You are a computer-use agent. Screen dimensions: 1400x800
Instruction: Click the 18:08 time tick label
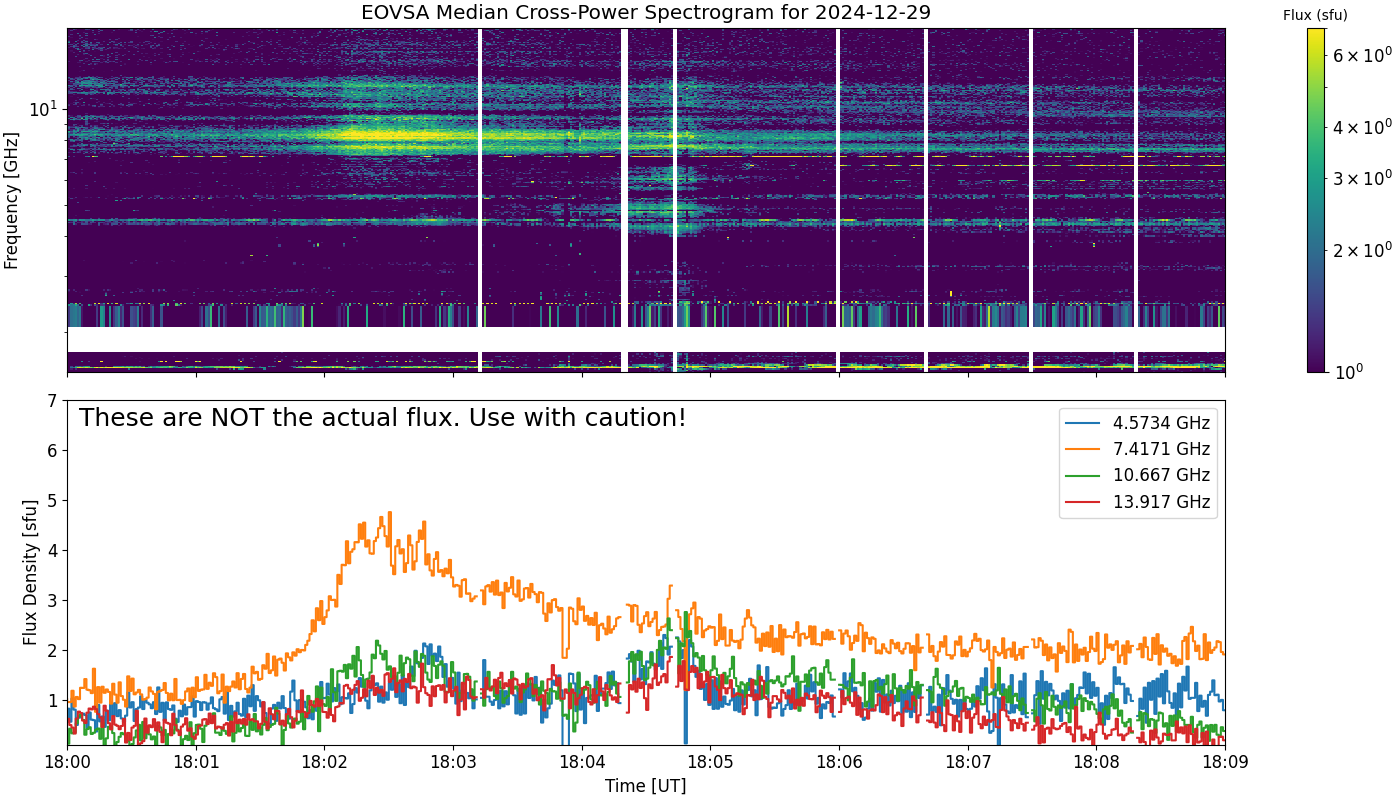(1096, 762)
